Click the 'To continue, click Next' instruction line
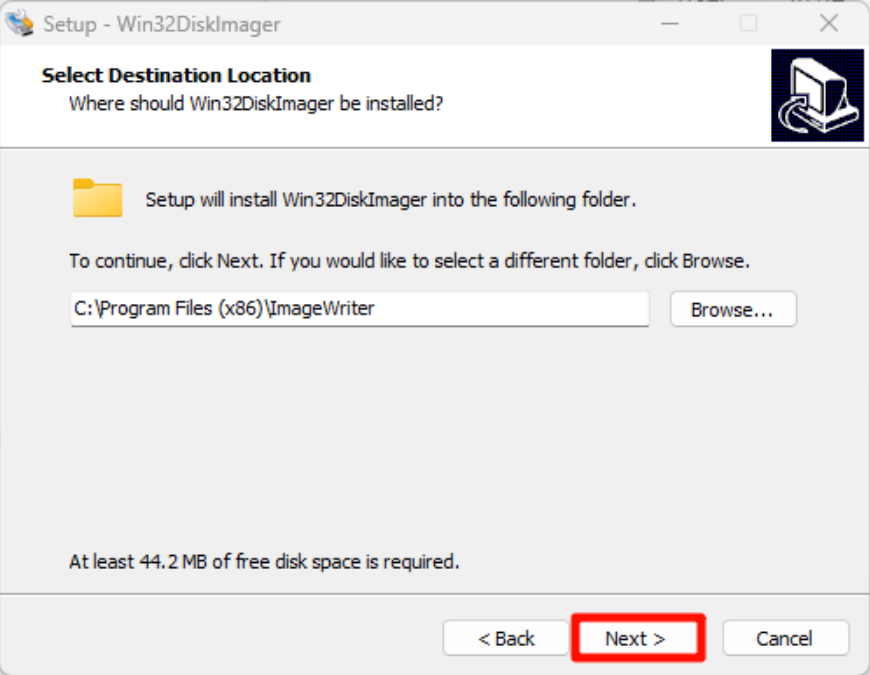The height and width of the screenshot is (675, 870). point(409,261)
